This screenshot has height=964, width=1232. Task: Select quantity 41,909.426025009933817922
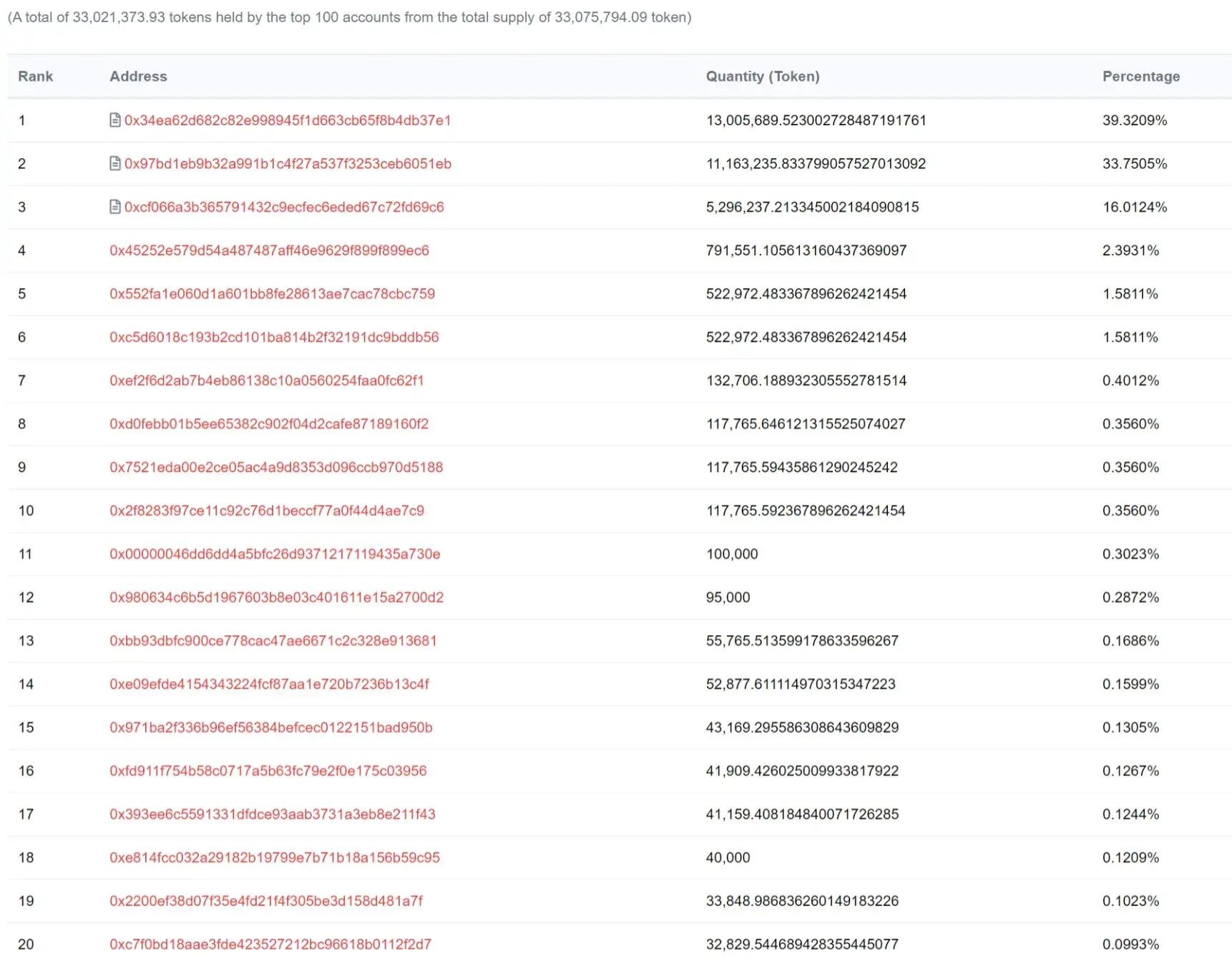click(803, 771)
